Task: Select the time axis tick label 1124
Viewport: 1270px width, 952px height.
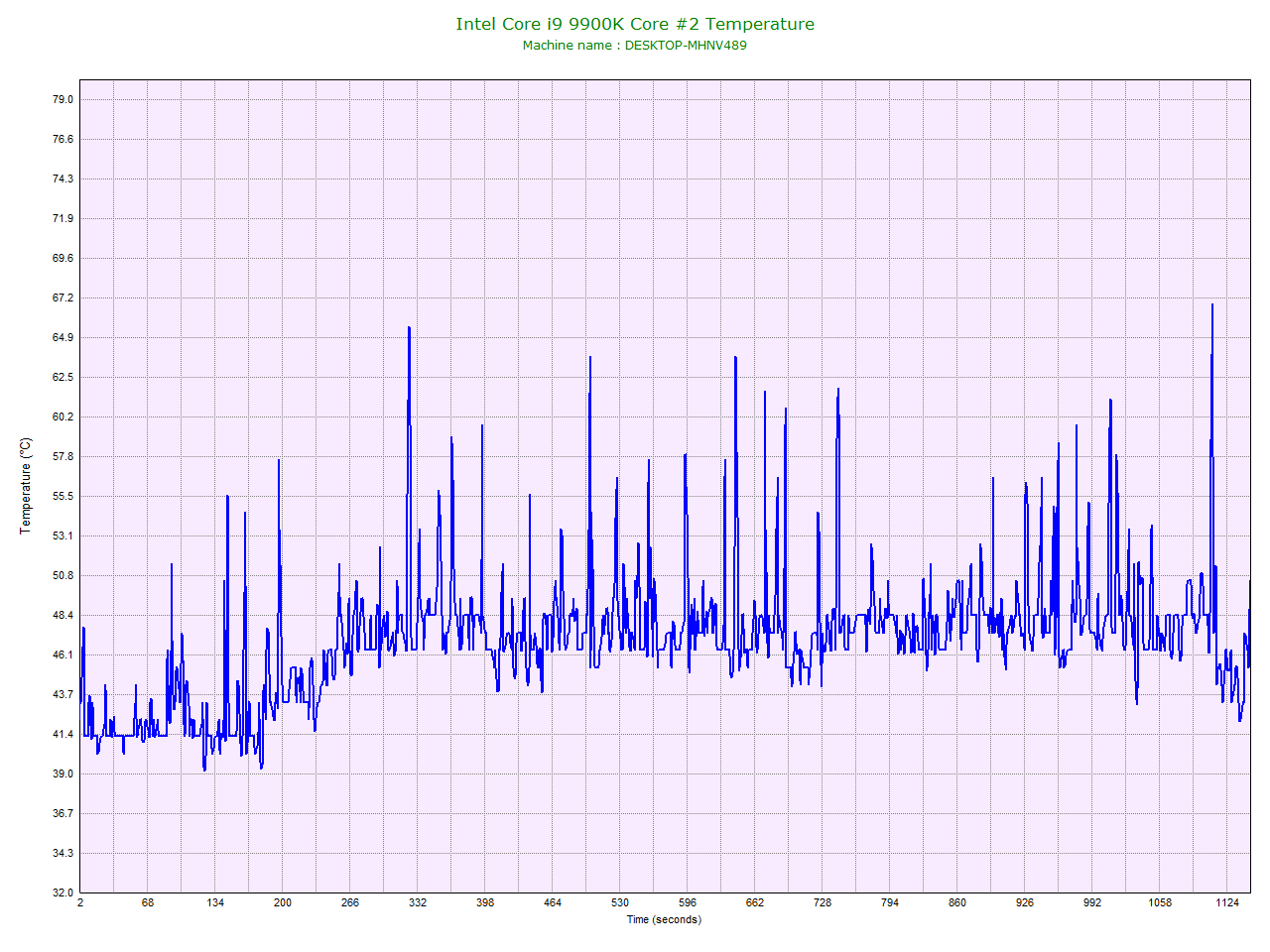Action: (x=1227, y=902)
